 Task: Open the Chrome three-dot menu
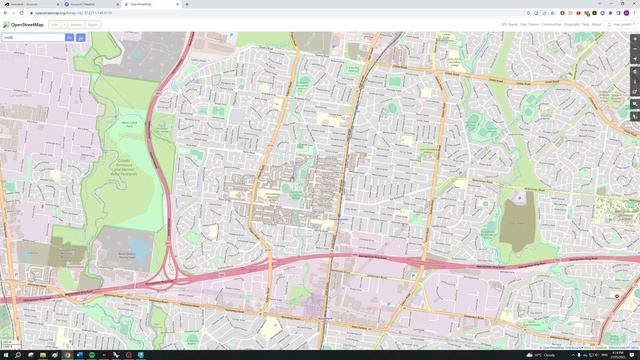(635, 13)
